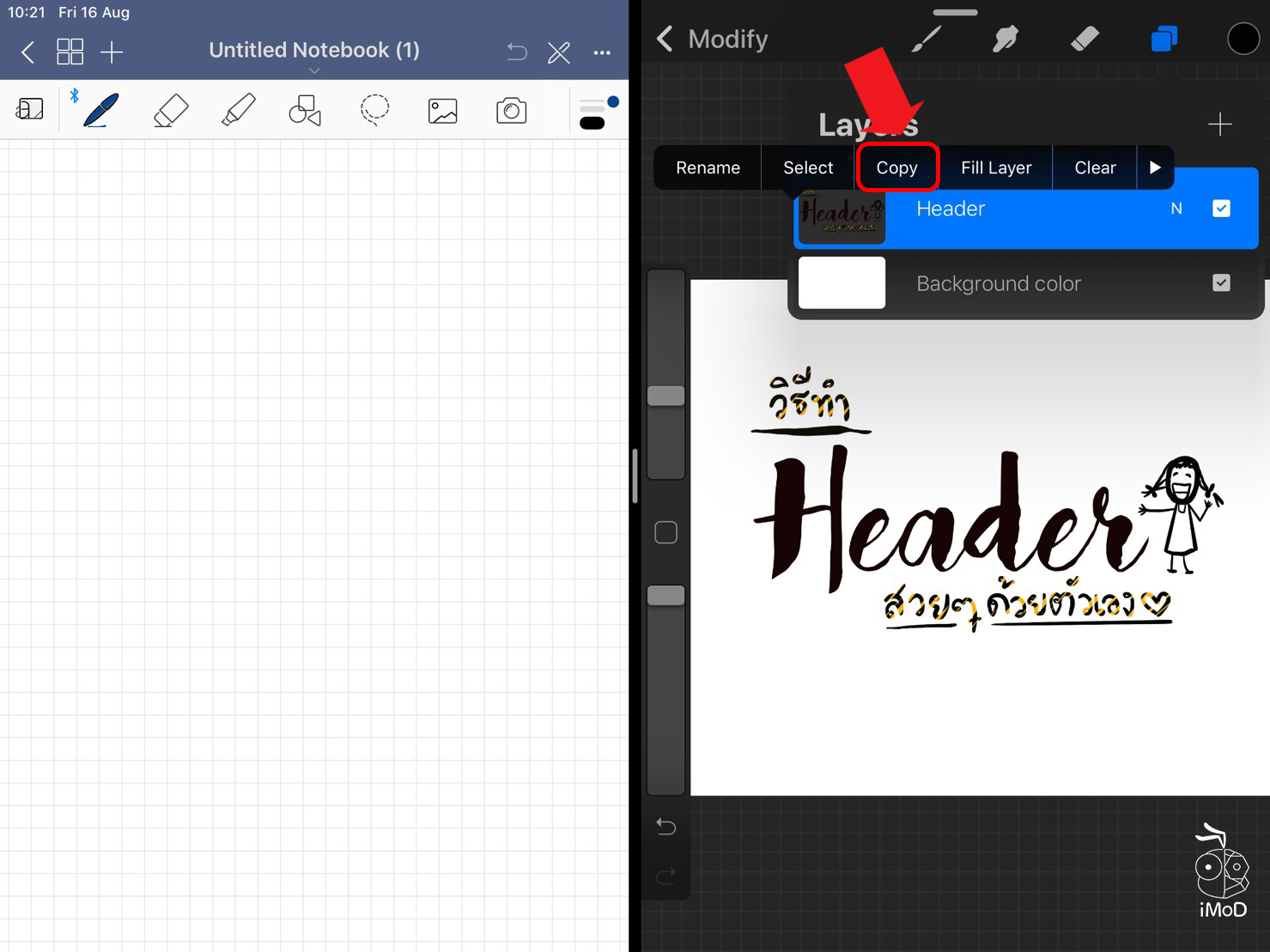Image resolution: width=1270 pixels, height=952 pixels.
Task: Toggle the Layers panel with the stacked squares icon
Action: [1164, 38]
